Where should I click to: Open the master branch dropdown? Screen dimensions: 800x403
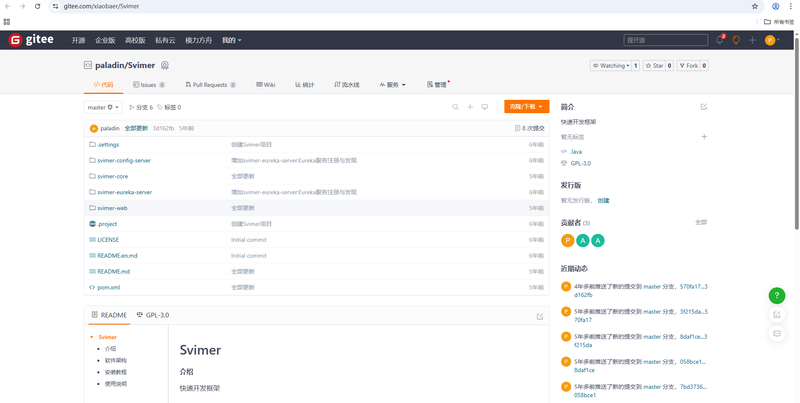(x=103, y=107)
